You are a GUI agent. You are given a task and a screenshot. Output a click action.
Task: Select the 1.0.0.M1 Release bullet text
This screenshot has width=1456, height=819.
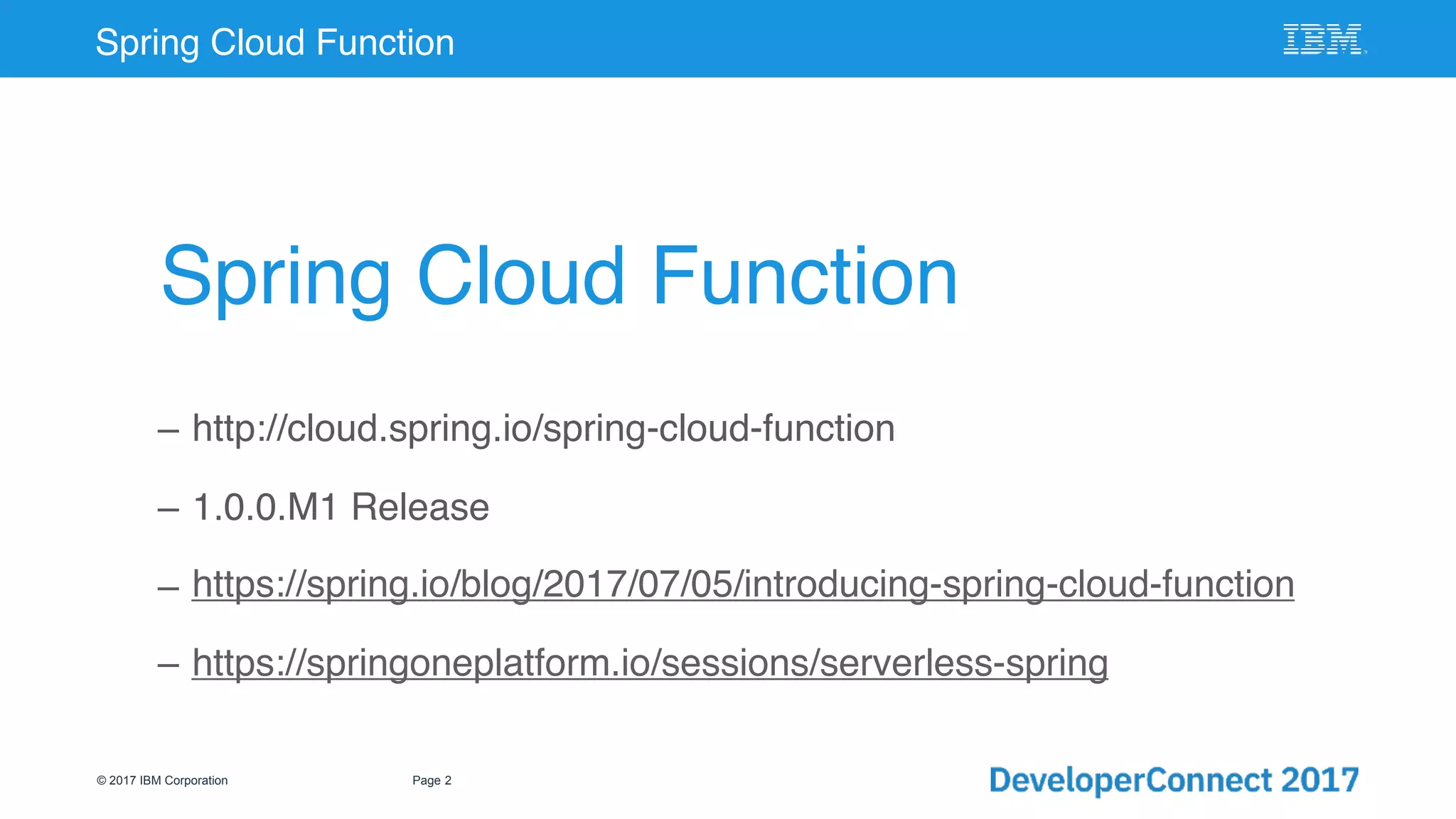point(341,508)
